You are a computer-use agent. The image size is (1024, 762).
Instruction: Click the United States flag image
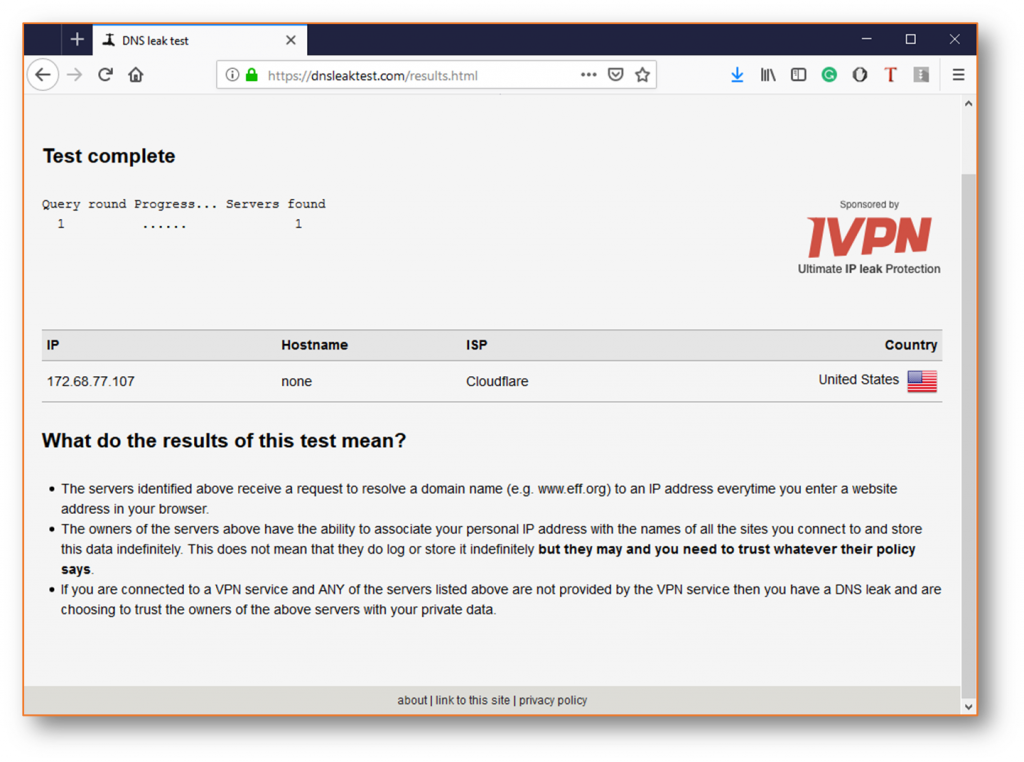click(x=922, y=381)
